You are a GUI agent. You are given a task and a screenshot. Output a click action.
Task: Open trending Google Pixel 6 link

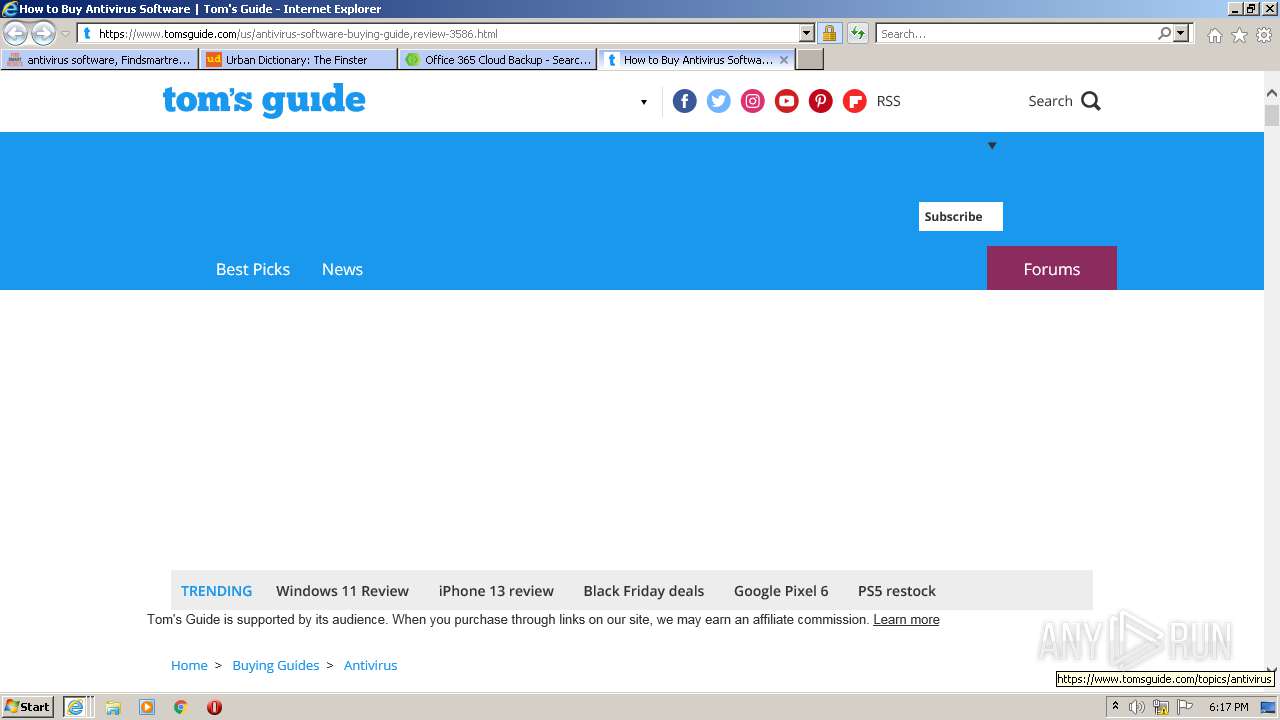click(781, 591)
